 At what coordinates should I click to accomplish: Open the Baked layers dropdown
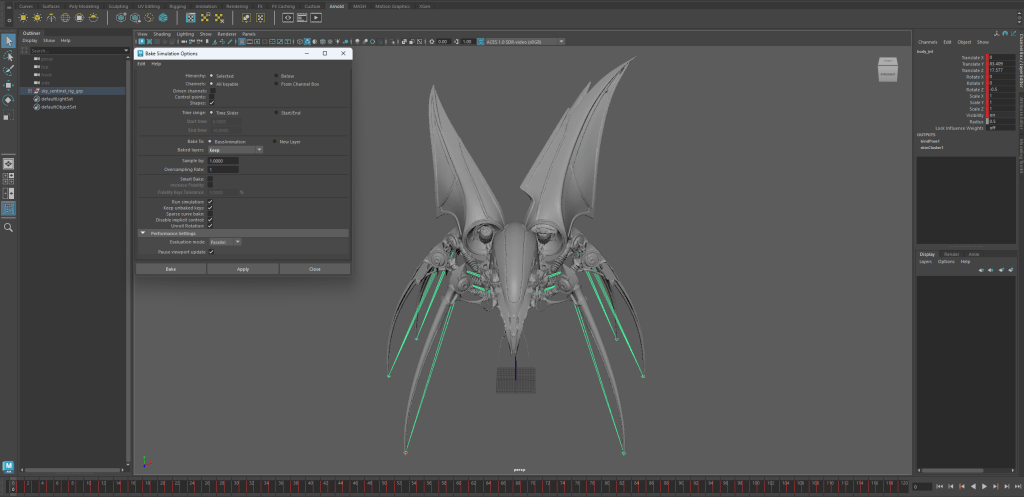tap(235, 150)
